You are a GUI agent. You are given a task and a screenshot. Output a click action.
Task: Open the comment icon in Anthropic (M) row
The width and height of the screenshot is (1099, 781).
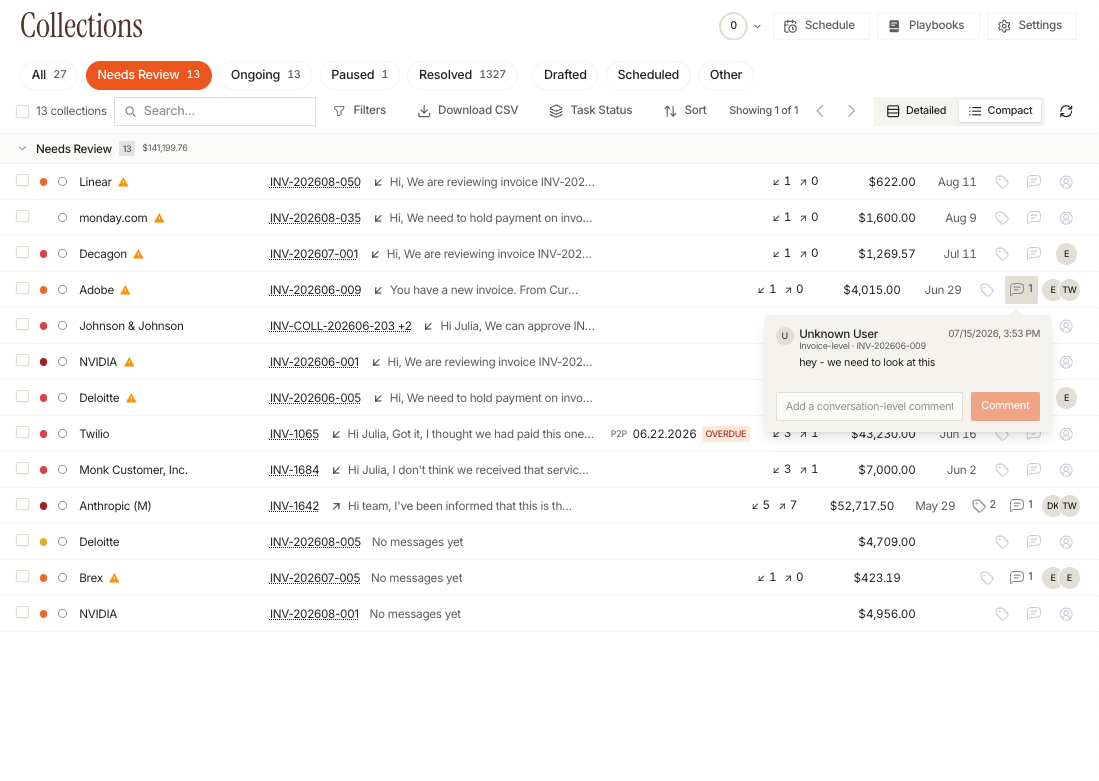coord(1021,505)
